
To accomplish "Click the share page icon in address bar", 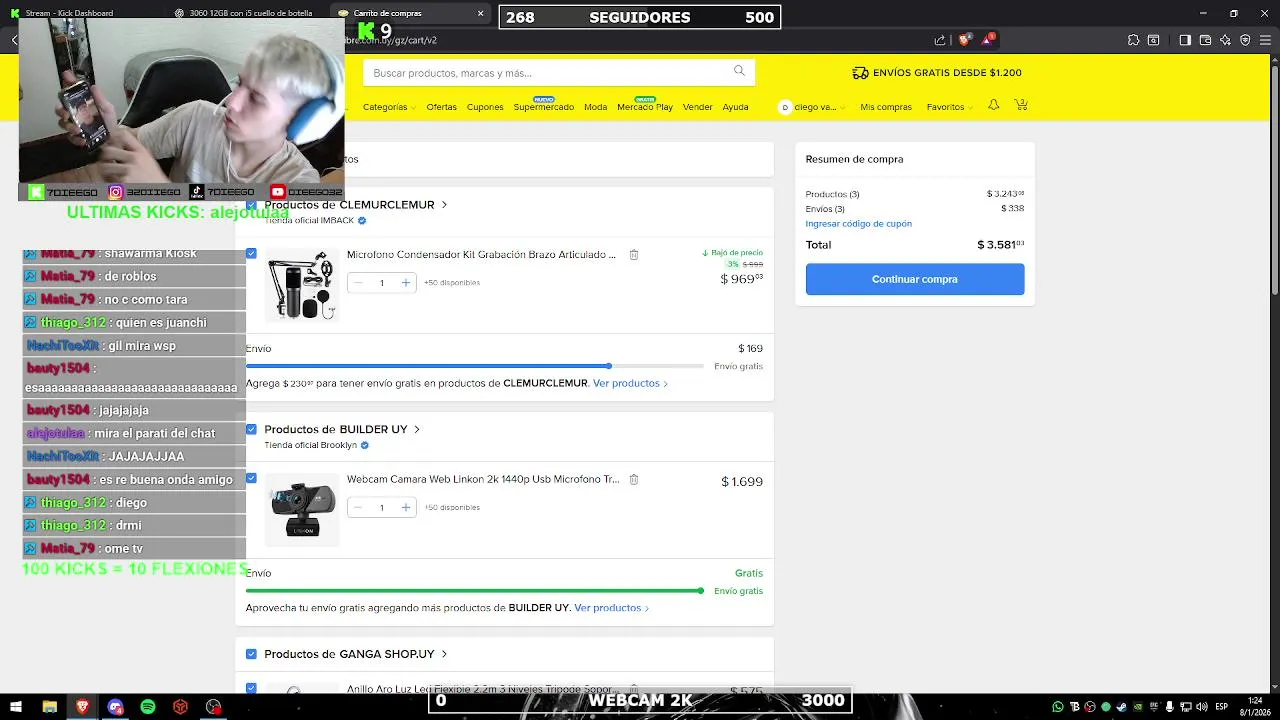I will click(x=940, y=40).
